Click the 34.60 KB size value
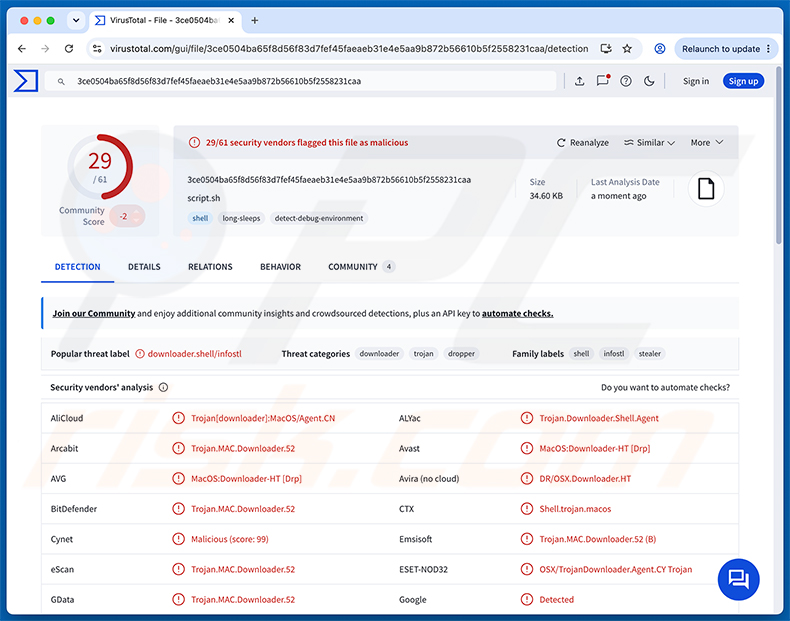The width and height of the screenshot is (790, 621). click(546, 195)
